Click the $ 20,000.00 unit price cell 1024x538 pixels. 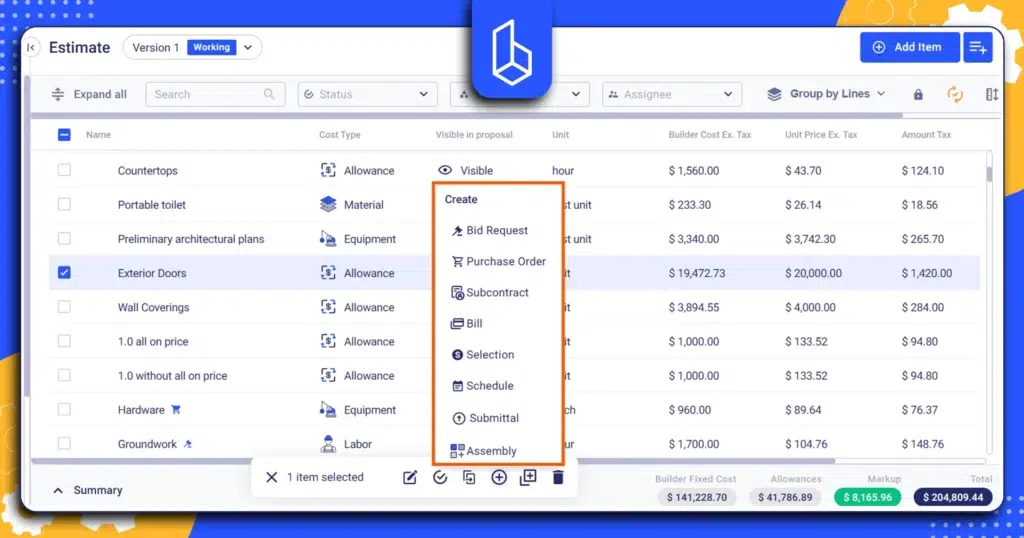coord(813,273)
